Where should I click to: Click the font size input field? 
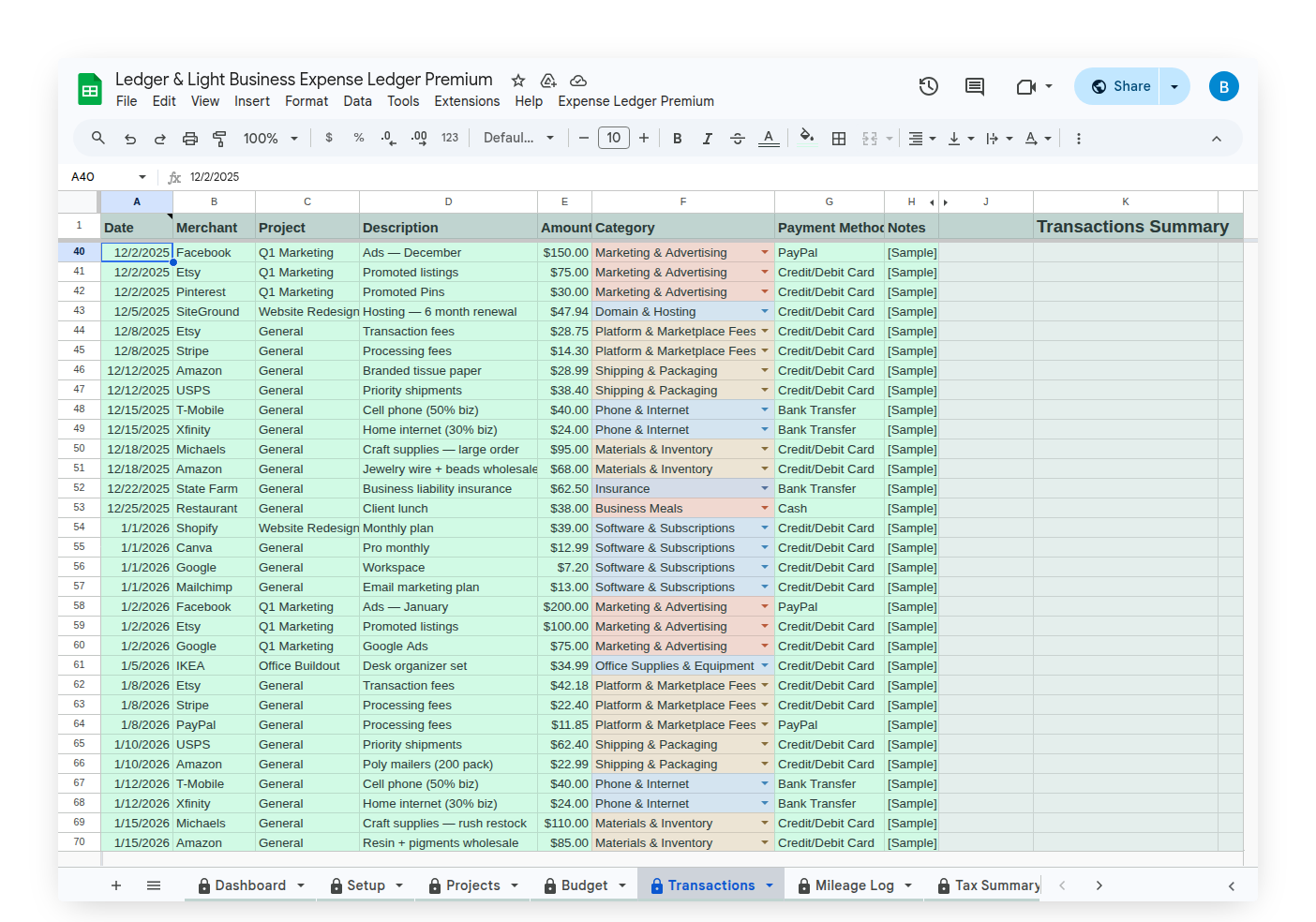pos(614,138)
